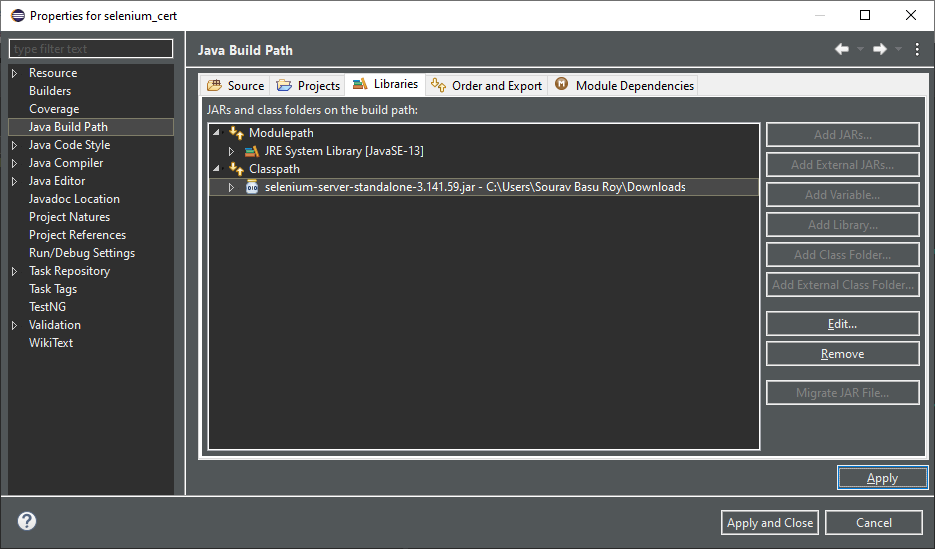The image size is (935, 549).
Task: Select WikiText in the sidebar
Action: pos(51,343)
